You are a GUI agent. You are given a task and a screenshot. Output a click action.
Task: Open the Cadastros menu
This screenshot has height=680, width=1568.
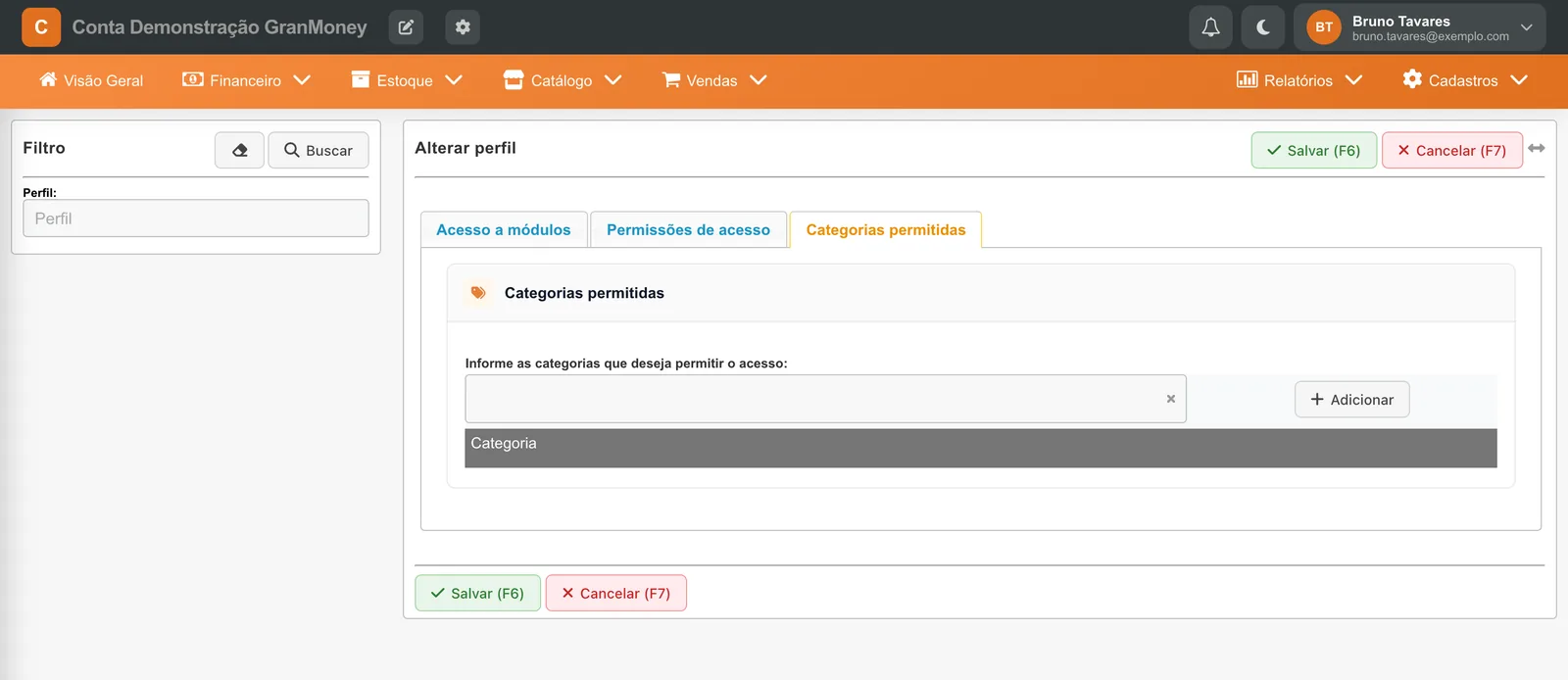1465,80
